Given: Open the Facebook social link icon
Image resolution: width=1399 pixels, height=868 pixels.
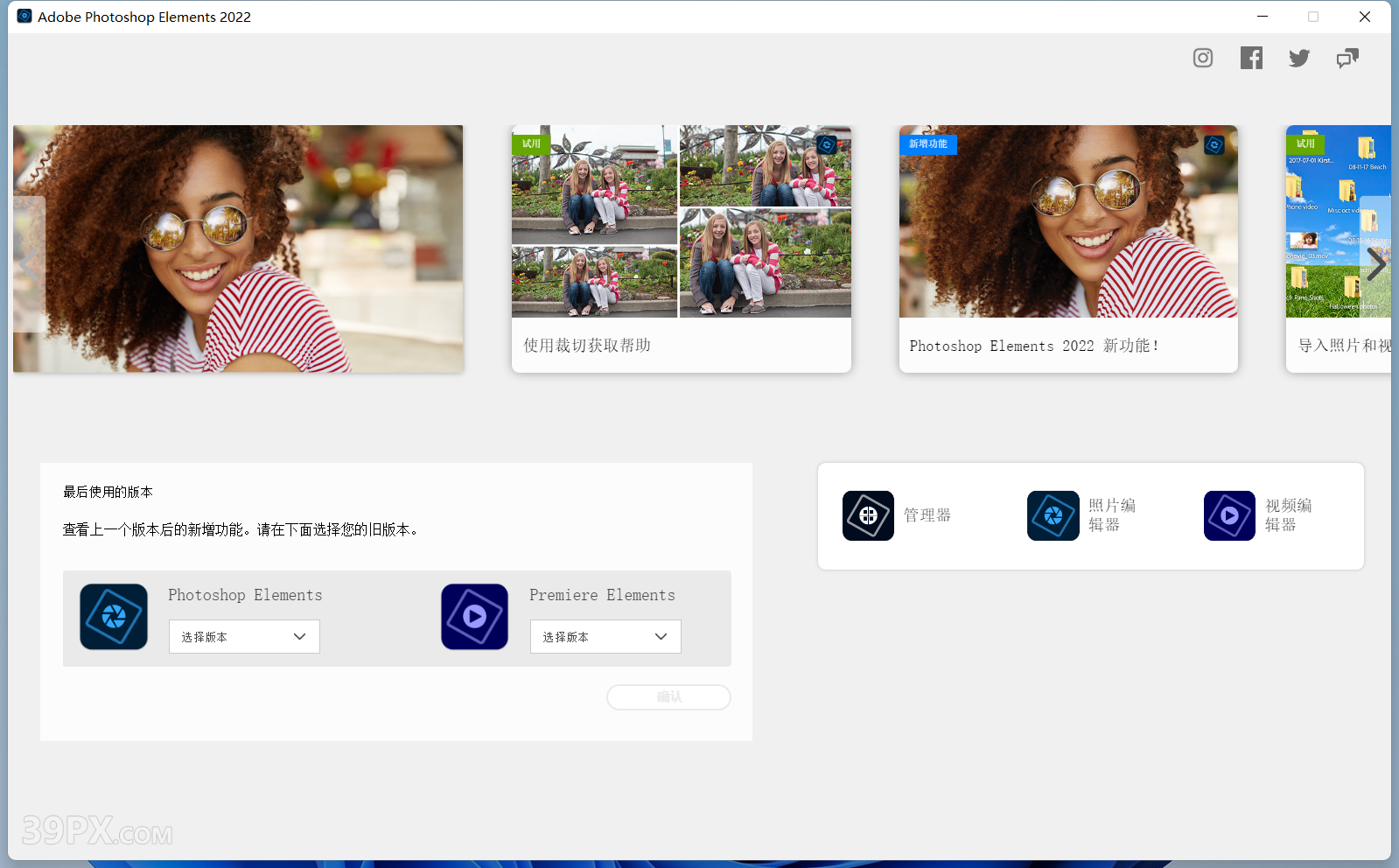Looking at the screenshot, I should point(1251,58).
